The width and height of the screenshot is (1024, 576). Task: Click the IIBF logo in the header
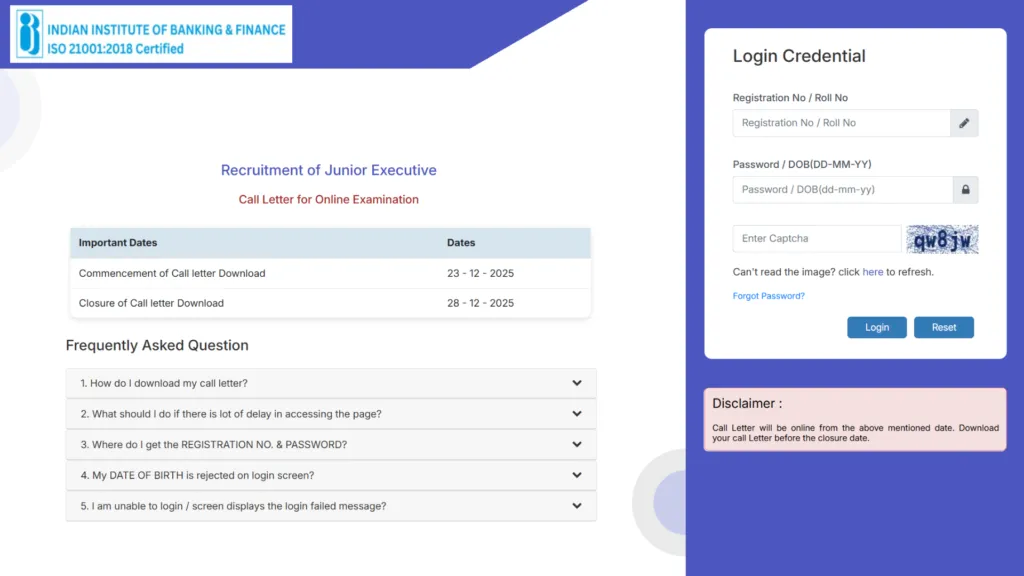30,32
